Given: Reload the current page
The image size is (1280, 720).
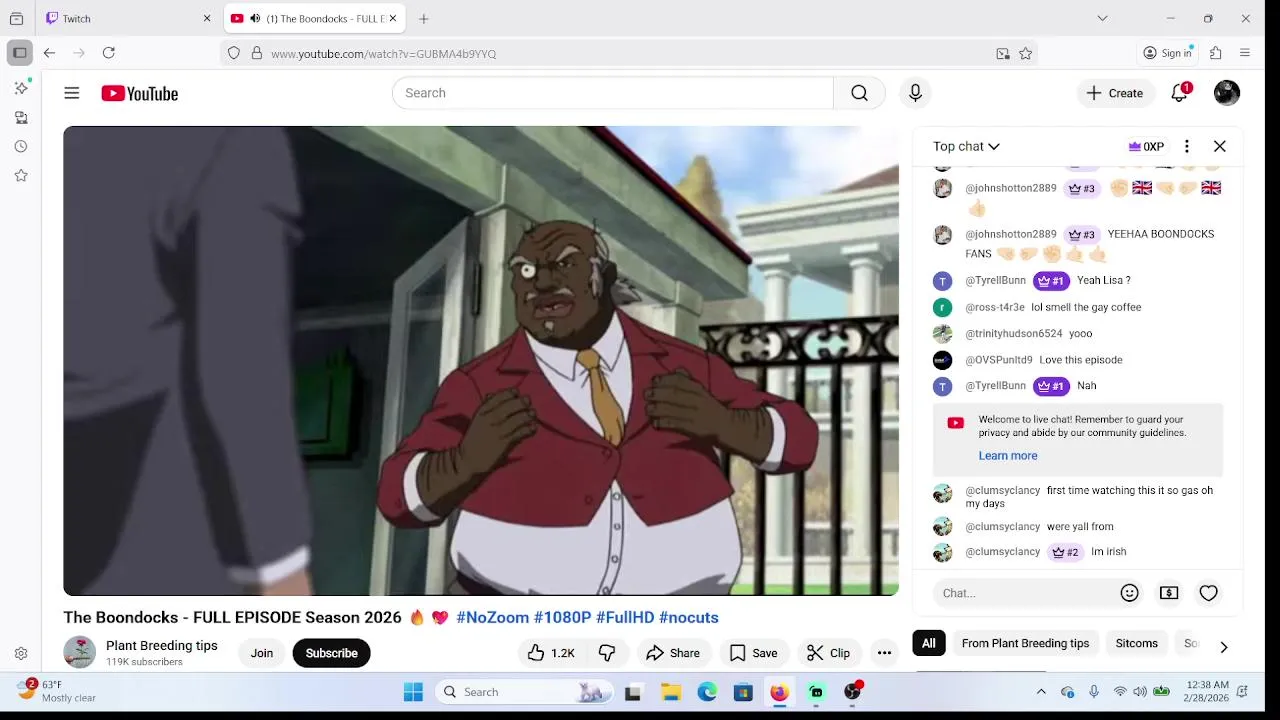Looking at the screenshot, I should (109, 53).
